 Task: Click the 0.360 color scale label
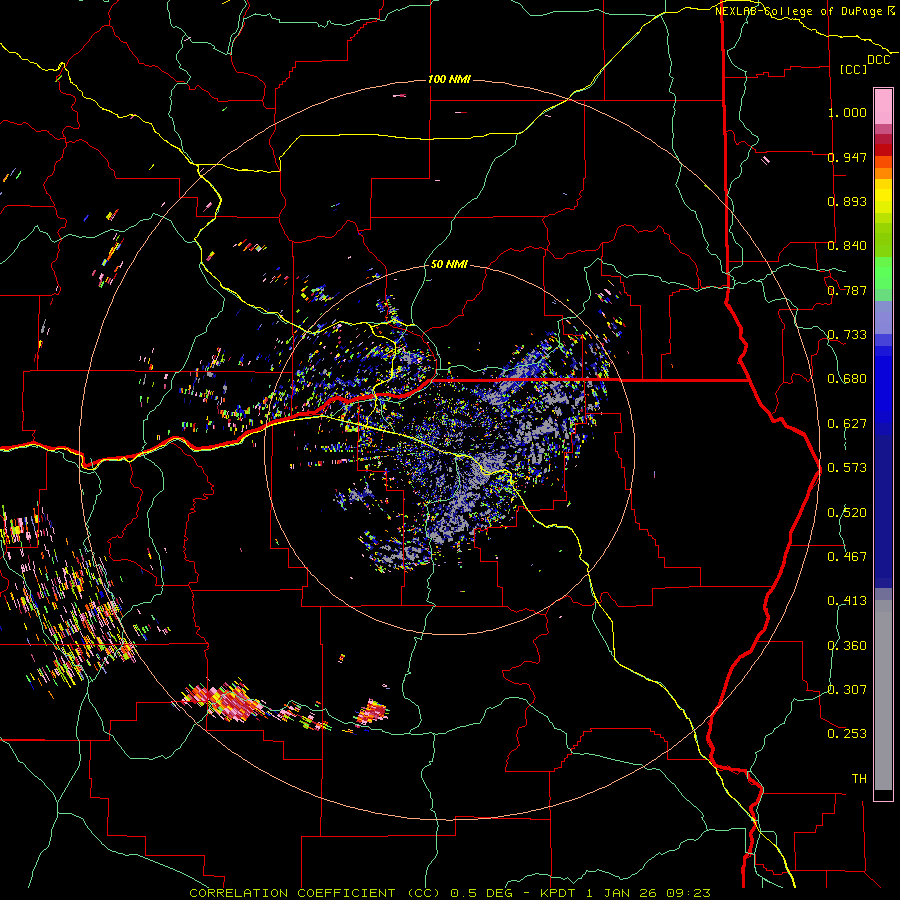click(847, 646)
